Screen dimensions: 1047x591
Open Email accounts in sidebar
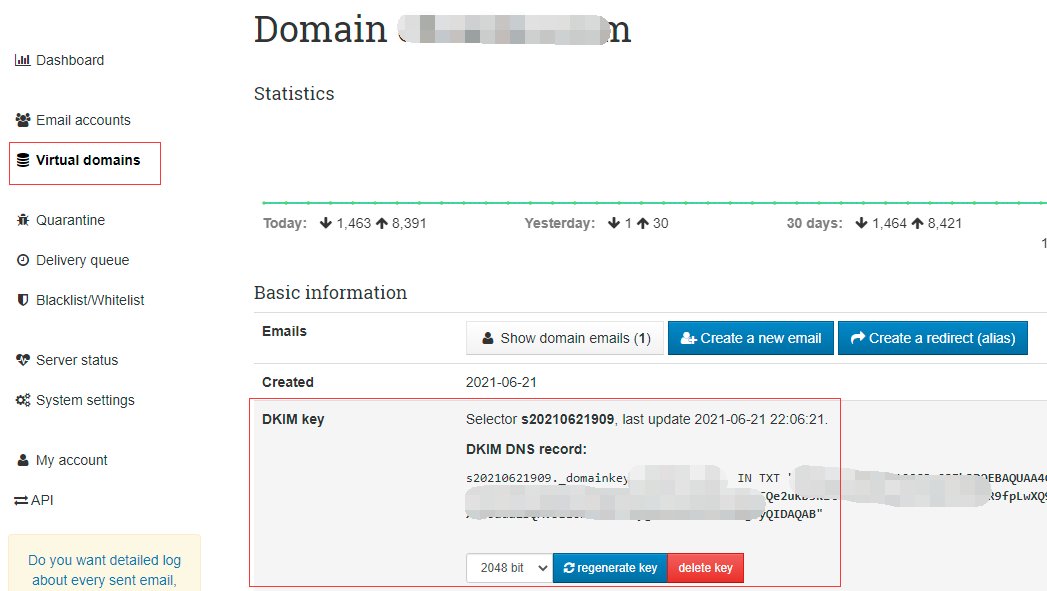(83, 120)
